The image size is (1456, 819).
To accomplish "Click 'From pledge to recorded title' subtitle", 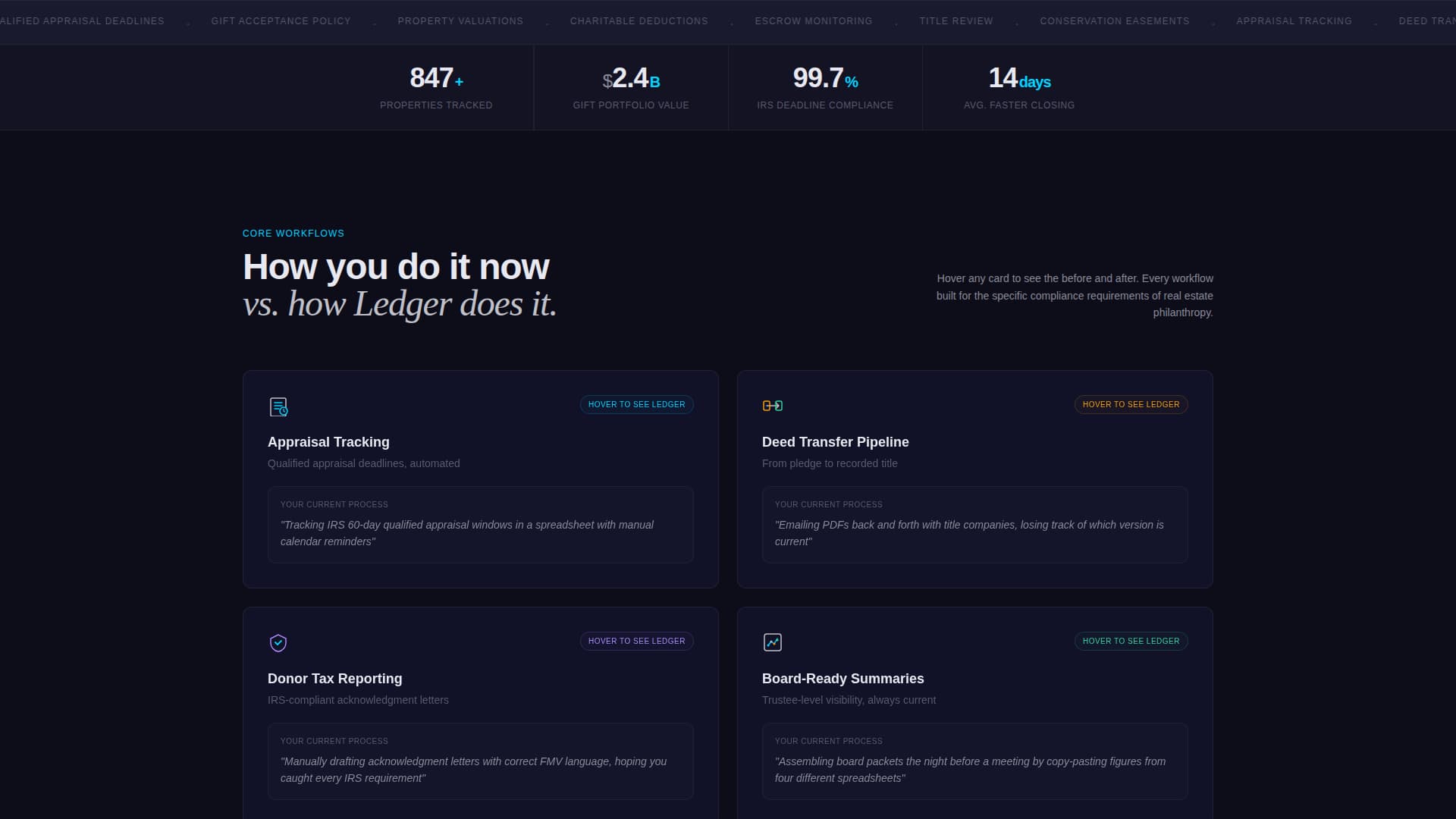I will [x=830, y=463].
